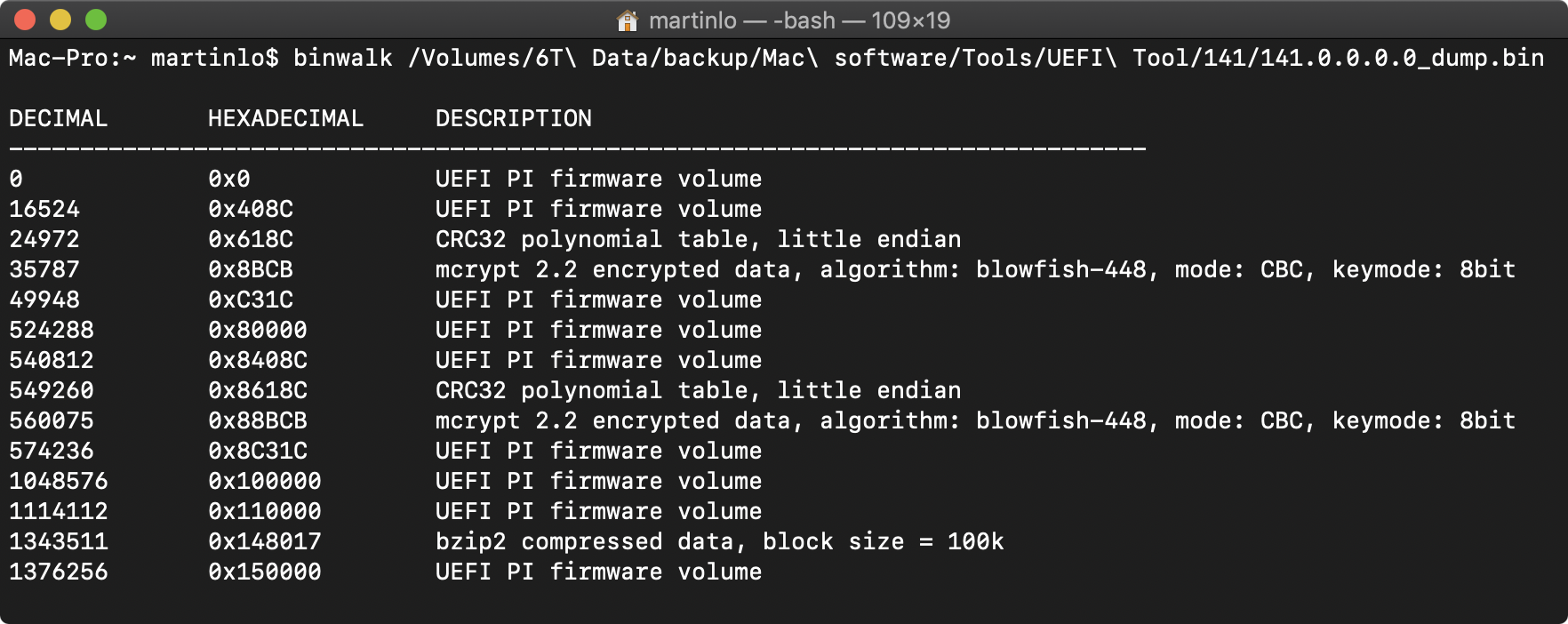
Task: Maximize the terminal with green button
Action: pos(96,20)
